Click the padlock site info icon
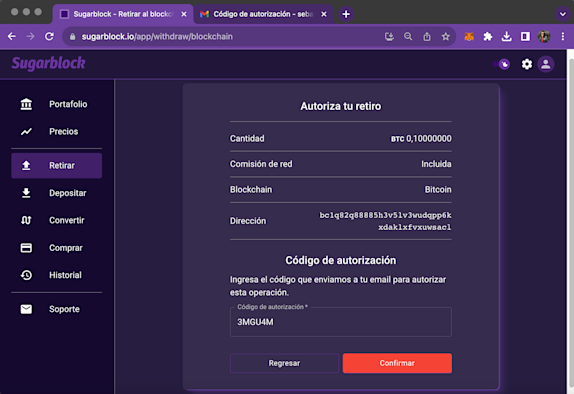This screenshot has height=394, width=574. (72, 37)
